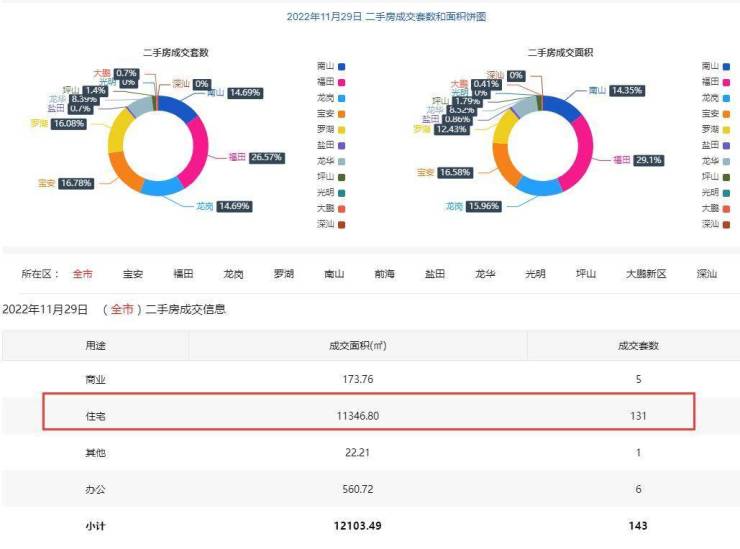Viewport: 740px width, 549px height.
Task: Click 大鹏 legend icon in left chart
Action: pos(341,209)
